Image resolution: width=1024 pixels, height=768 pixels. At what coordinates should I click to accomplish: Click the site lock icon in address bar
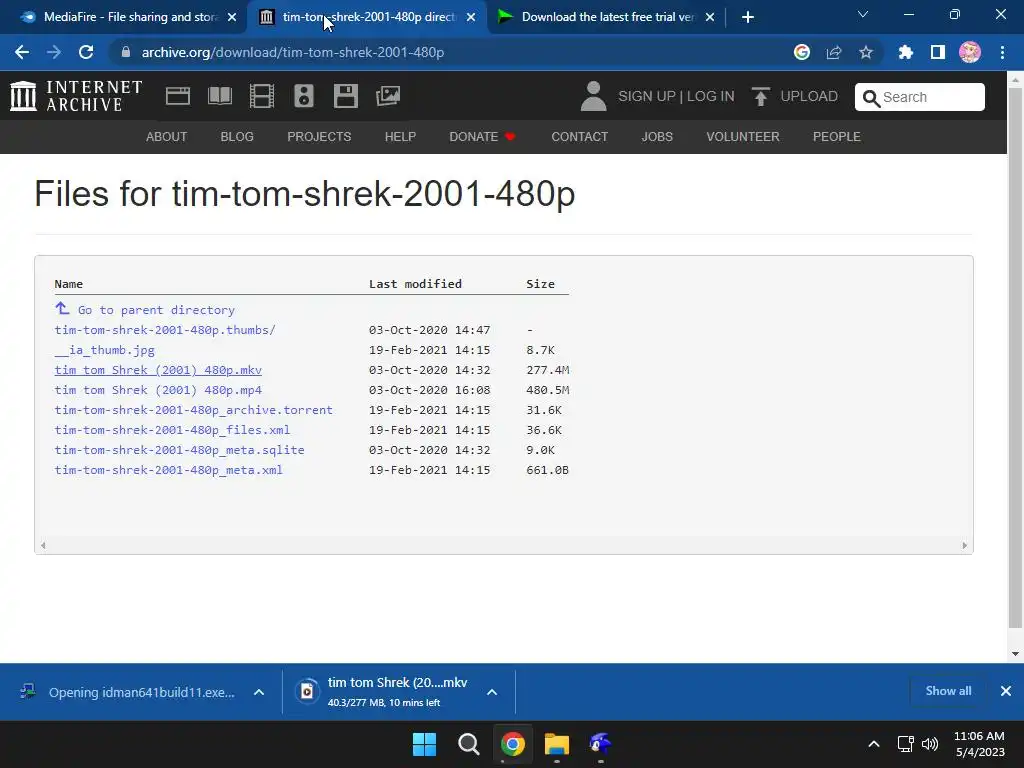click(126, 52)
